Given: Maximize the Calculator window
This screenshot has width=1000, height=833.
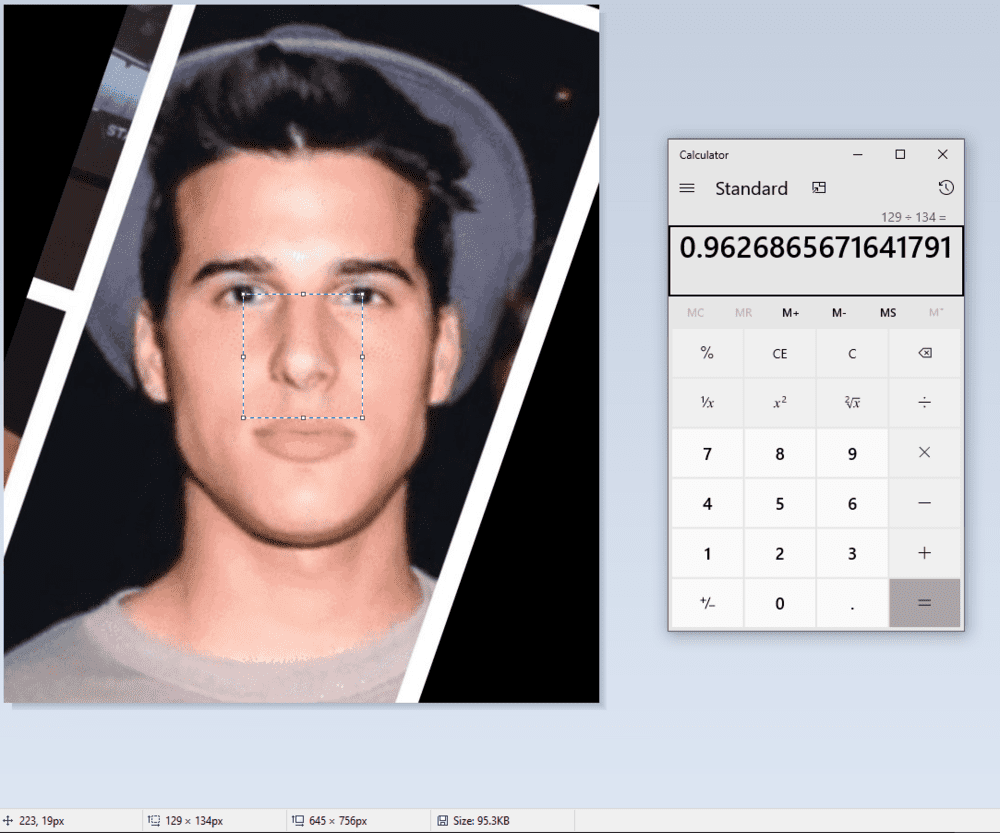Looking at the screenshot, I should [x=900, y=154].
